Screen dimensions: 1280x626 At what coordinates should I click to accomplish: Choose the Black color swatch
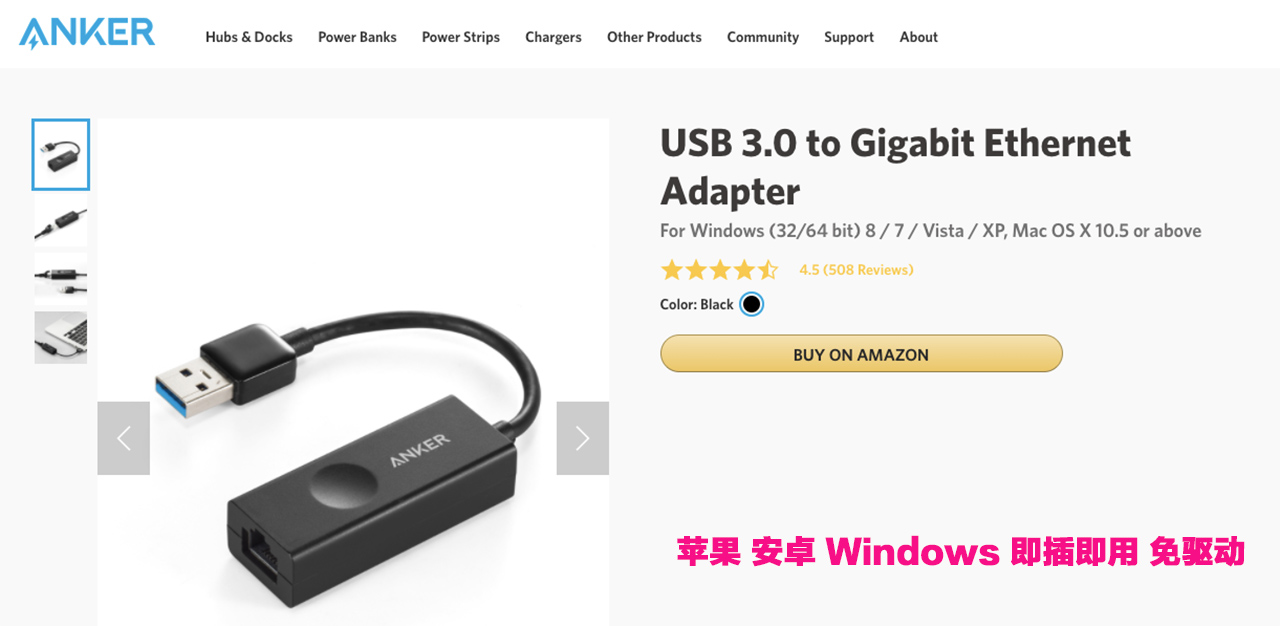tap(751, 304)
